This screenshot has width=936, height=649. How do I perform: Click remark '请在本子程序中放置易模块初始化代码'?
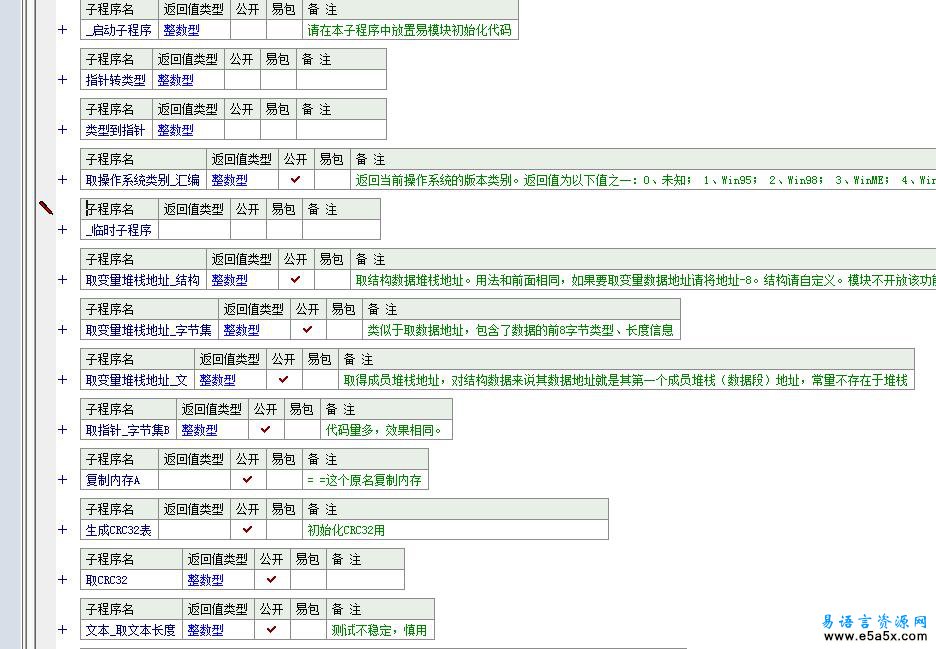point(410,30)
